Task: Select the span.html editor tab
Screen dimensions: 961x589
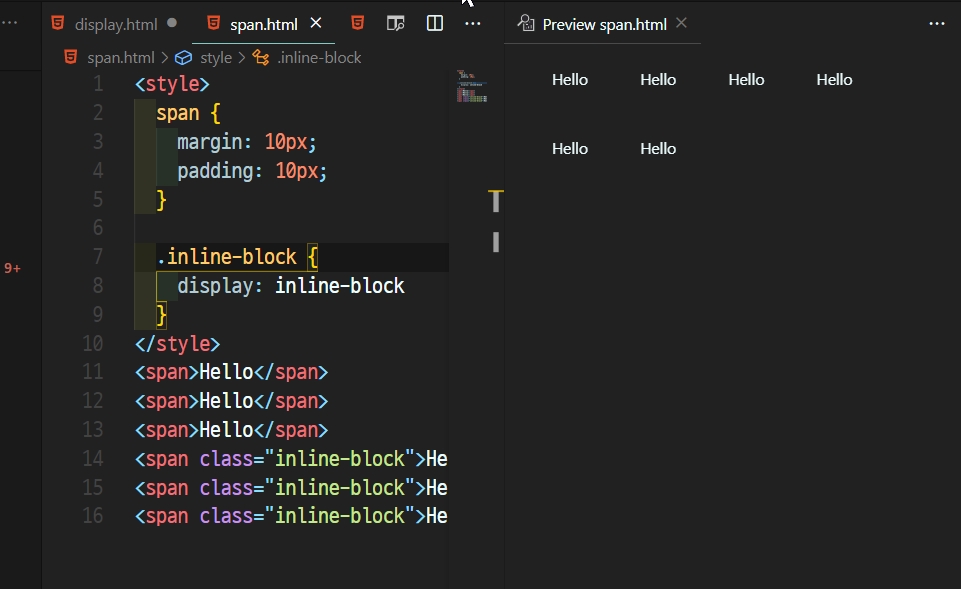Action: (264, 25)
